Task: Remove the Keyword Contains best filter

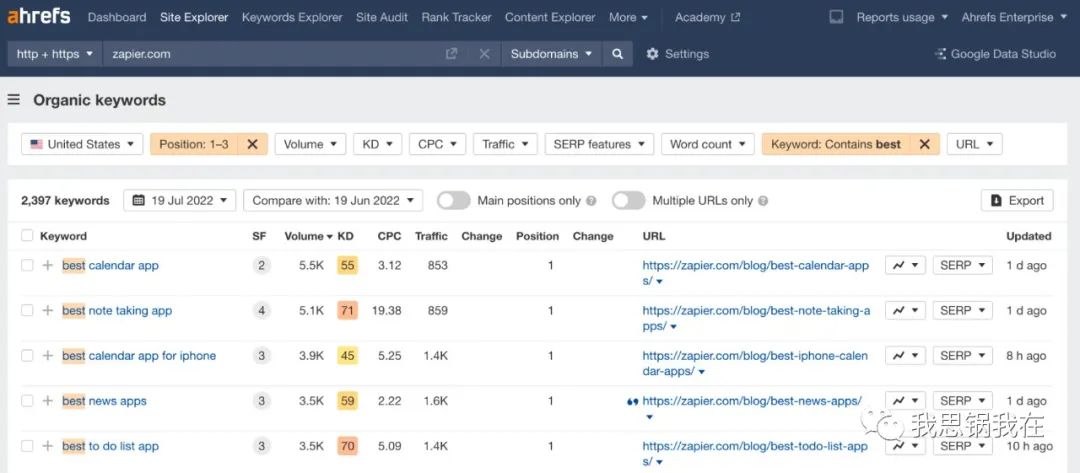Action: (x=925, y=144)
